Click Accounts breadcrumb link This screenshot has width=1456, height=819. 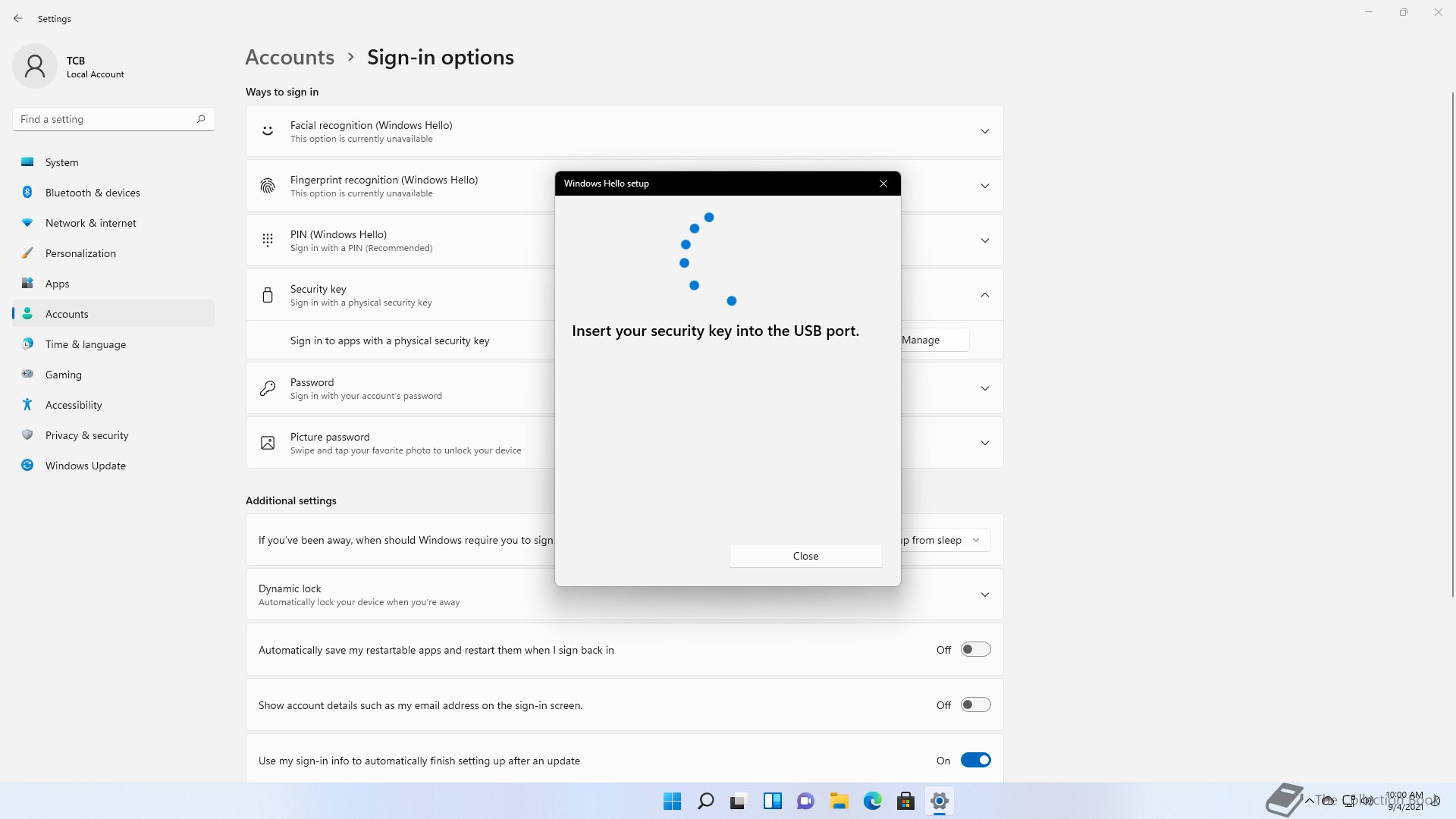point(290,57)
